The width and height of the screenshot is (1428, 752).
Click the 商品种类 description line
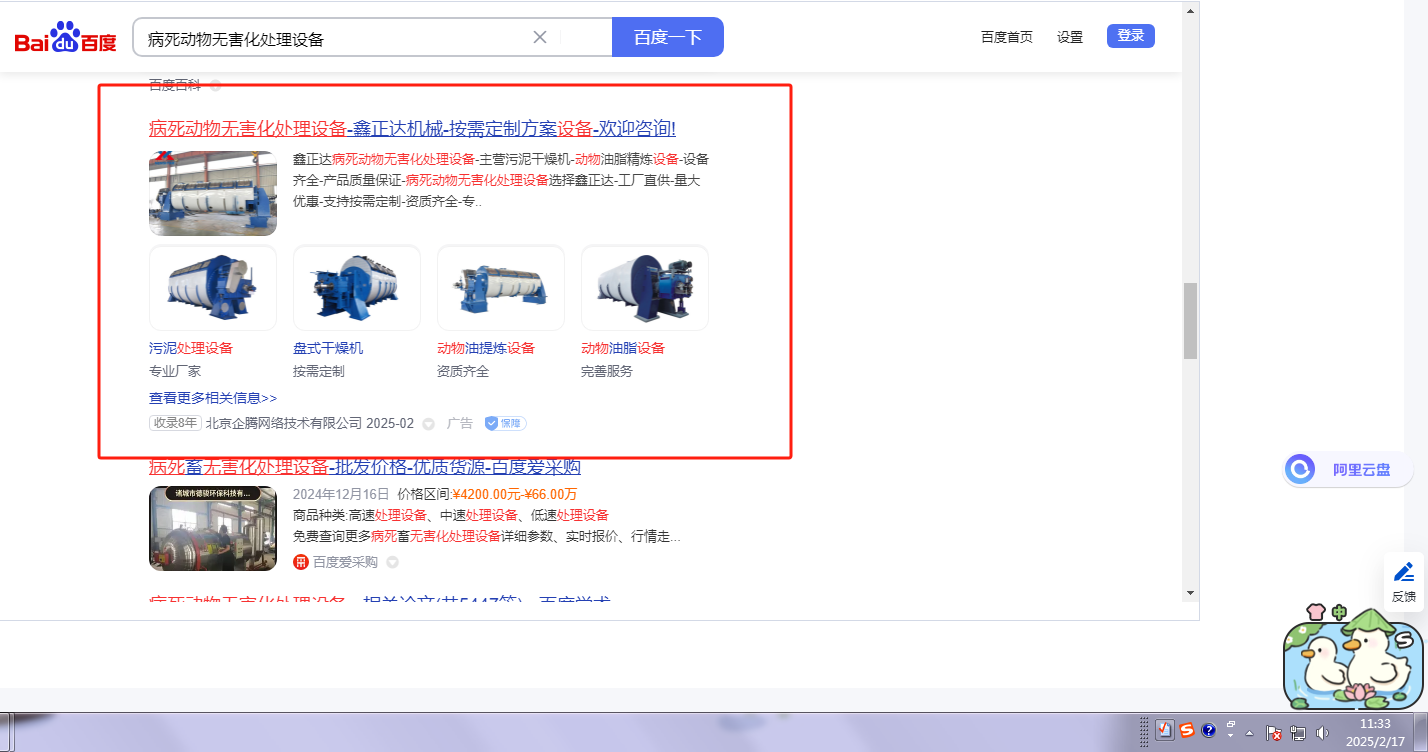pos(451,515)
